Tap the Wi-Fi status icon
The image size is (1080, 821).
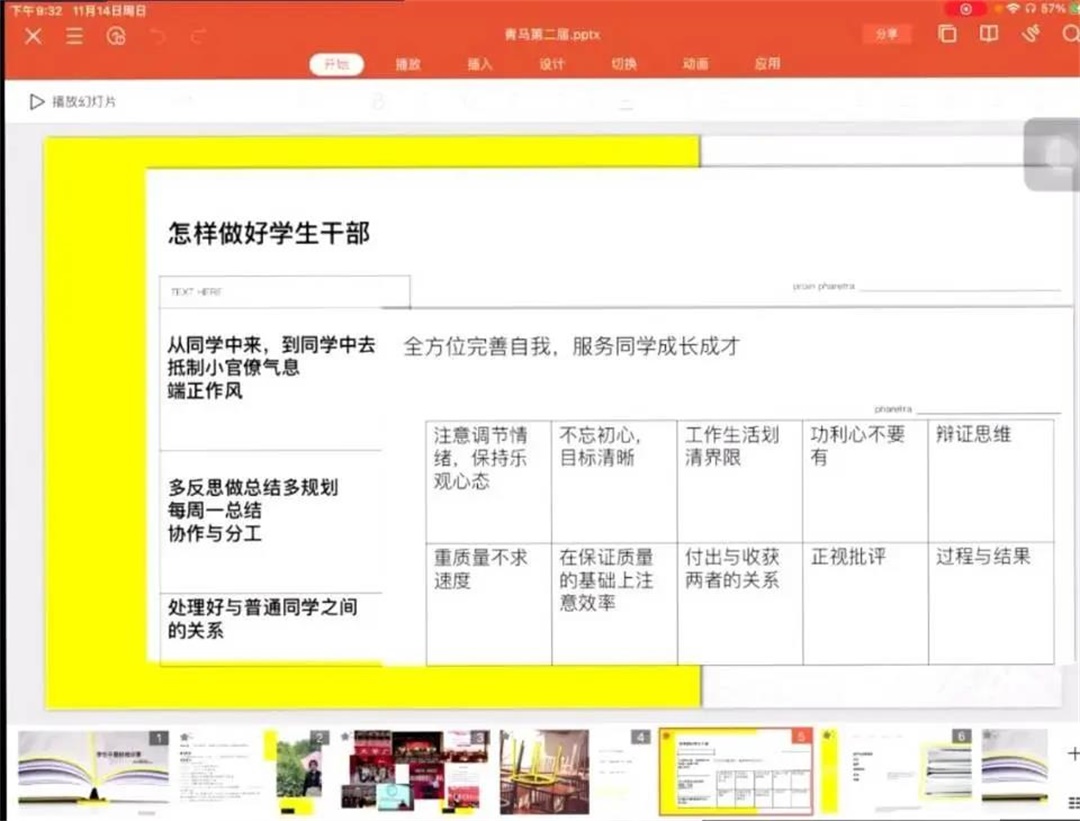1013,8
